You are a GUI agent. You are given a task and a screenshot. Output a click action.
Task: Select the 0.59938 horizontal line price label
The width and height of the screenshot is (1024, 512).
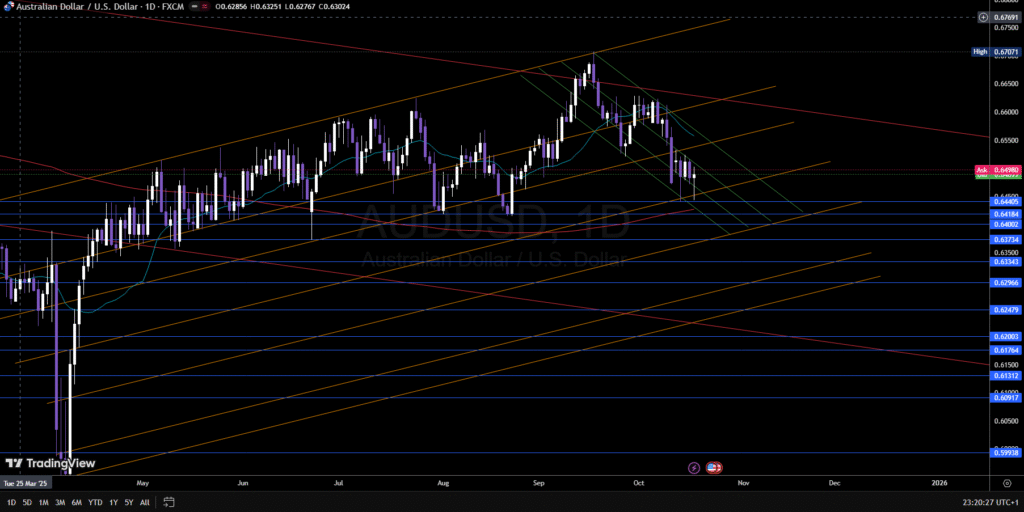[x=1006, y=453]
